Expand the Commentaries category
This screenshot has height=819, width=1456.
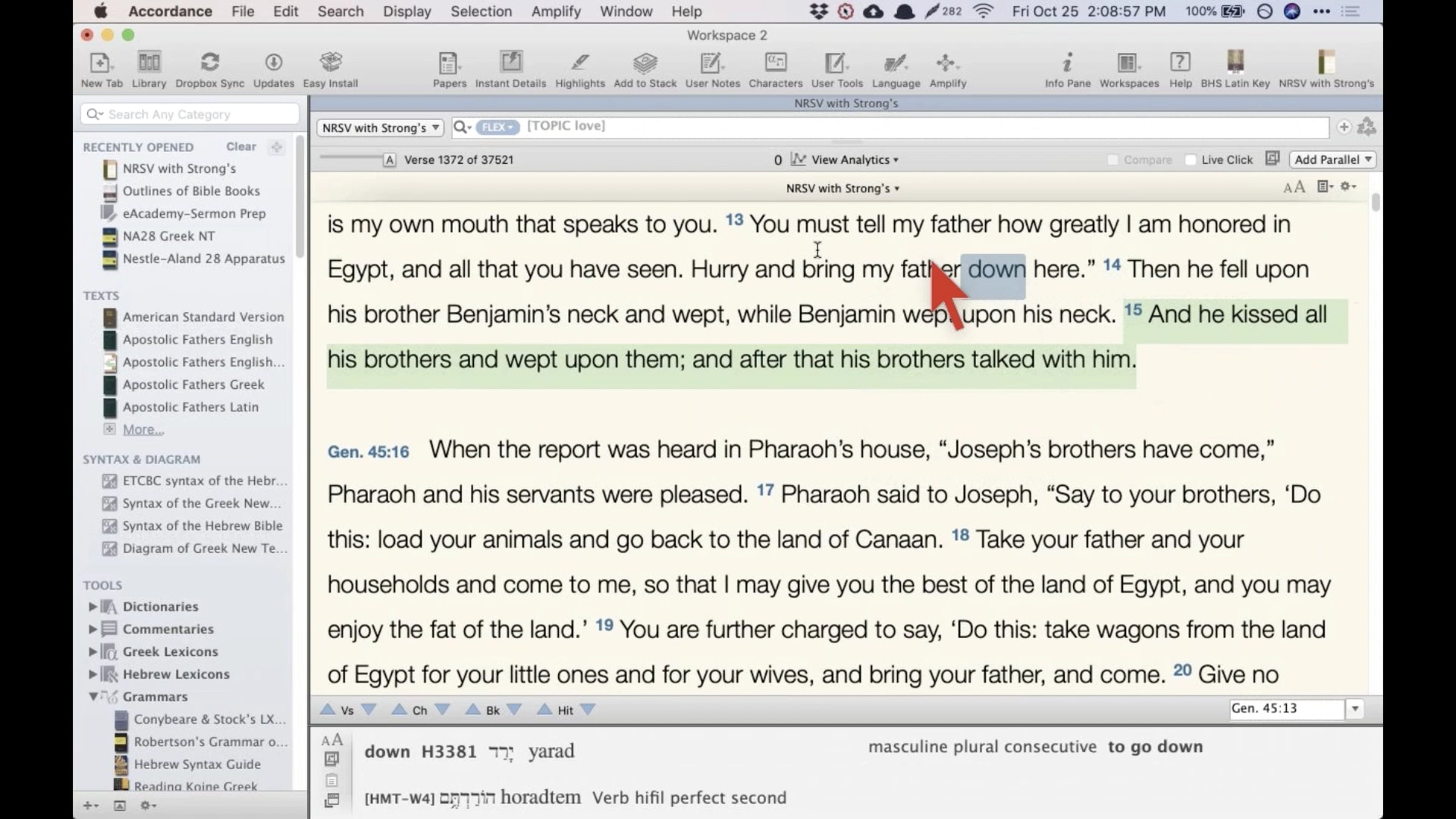point(93,629)
